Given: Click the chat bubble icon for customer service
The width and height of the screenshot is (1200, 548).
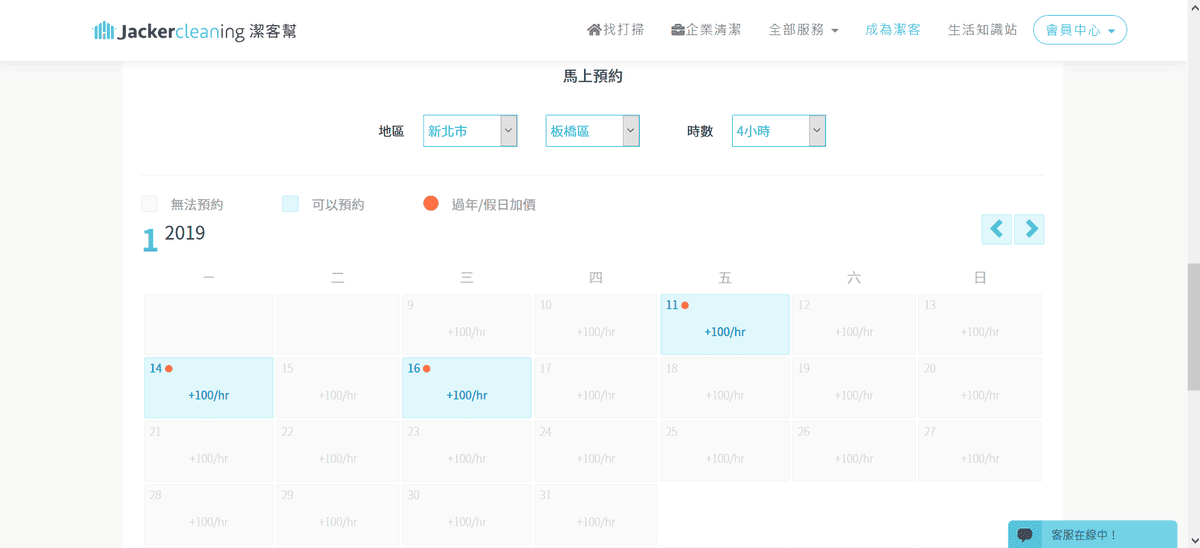Looking at the screenshot, I should [x=1024, y=535].
